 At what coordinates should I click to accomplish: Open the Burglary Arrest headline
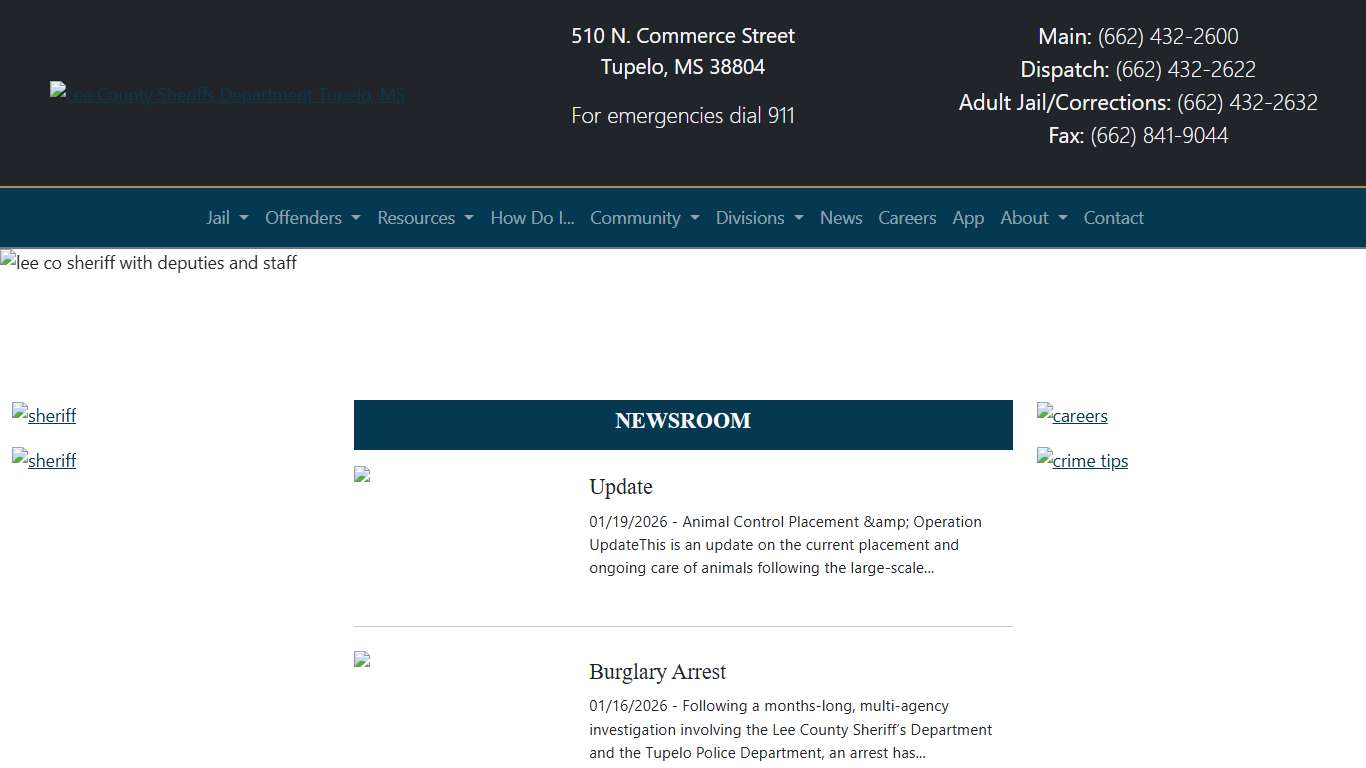point(657,672)
